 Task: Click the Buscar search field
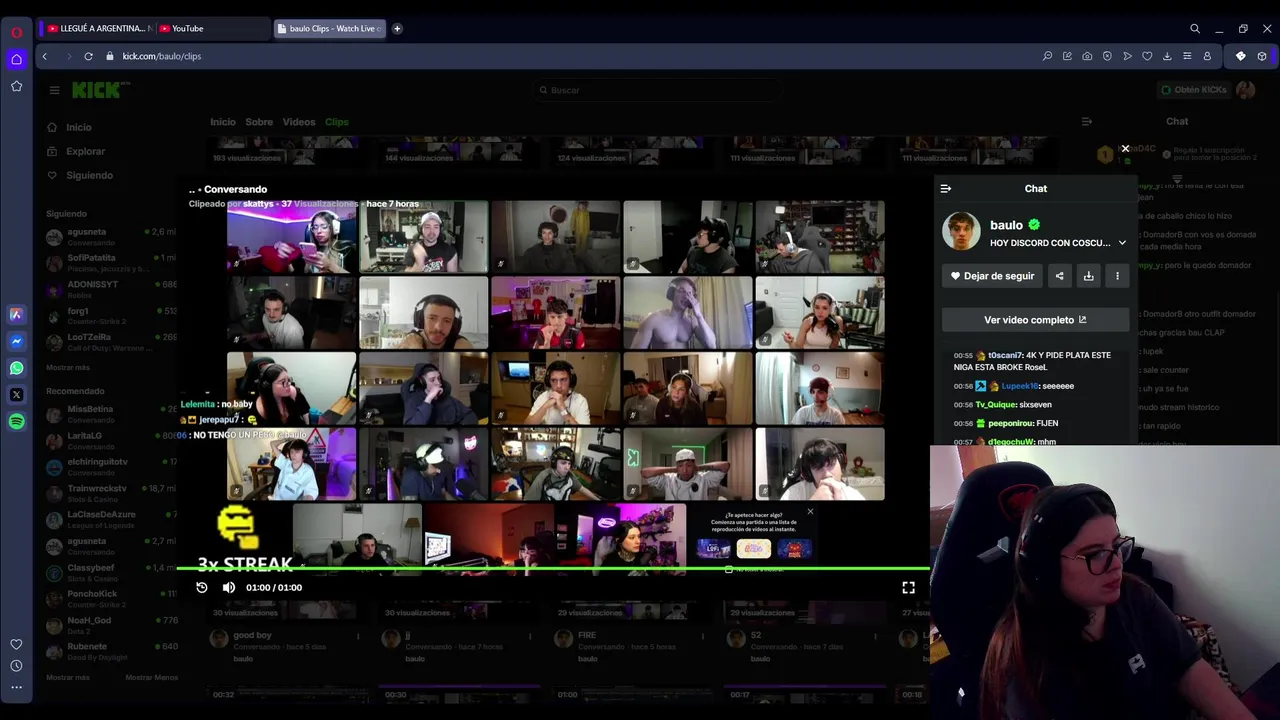point(655,90)
